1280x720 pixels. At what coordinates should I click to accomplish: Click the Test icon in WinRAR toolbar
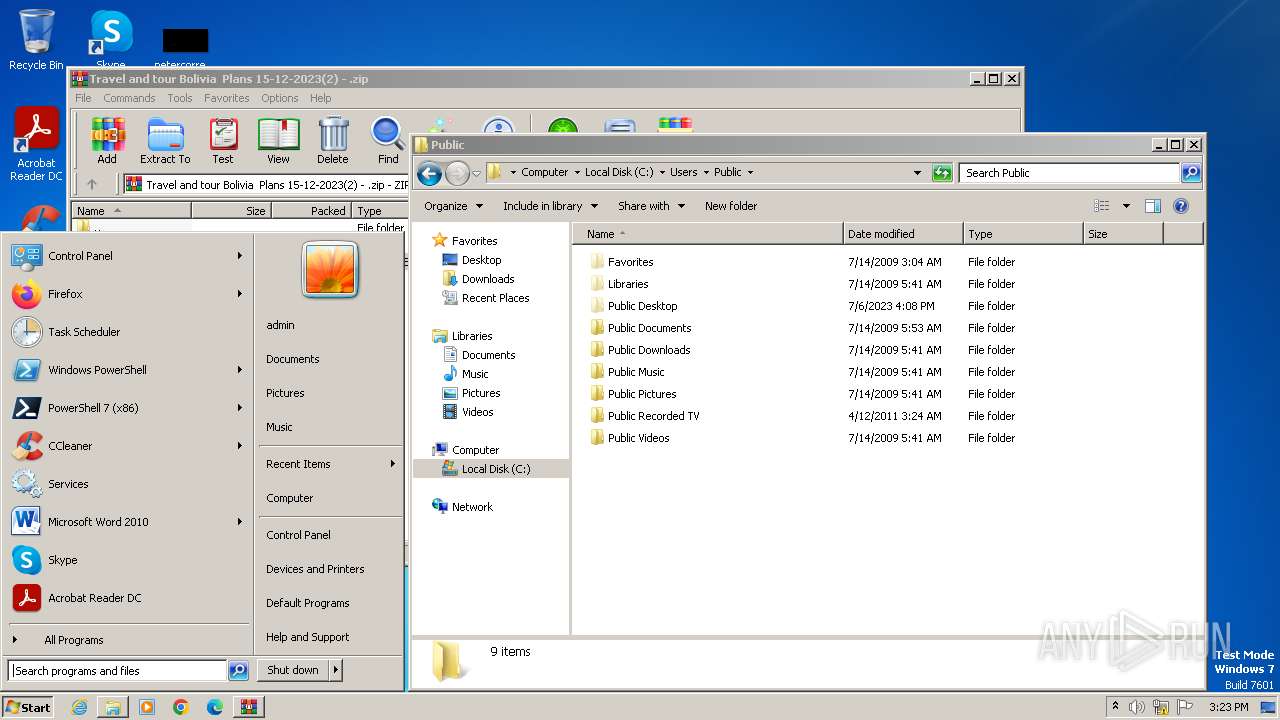[223, 141]
